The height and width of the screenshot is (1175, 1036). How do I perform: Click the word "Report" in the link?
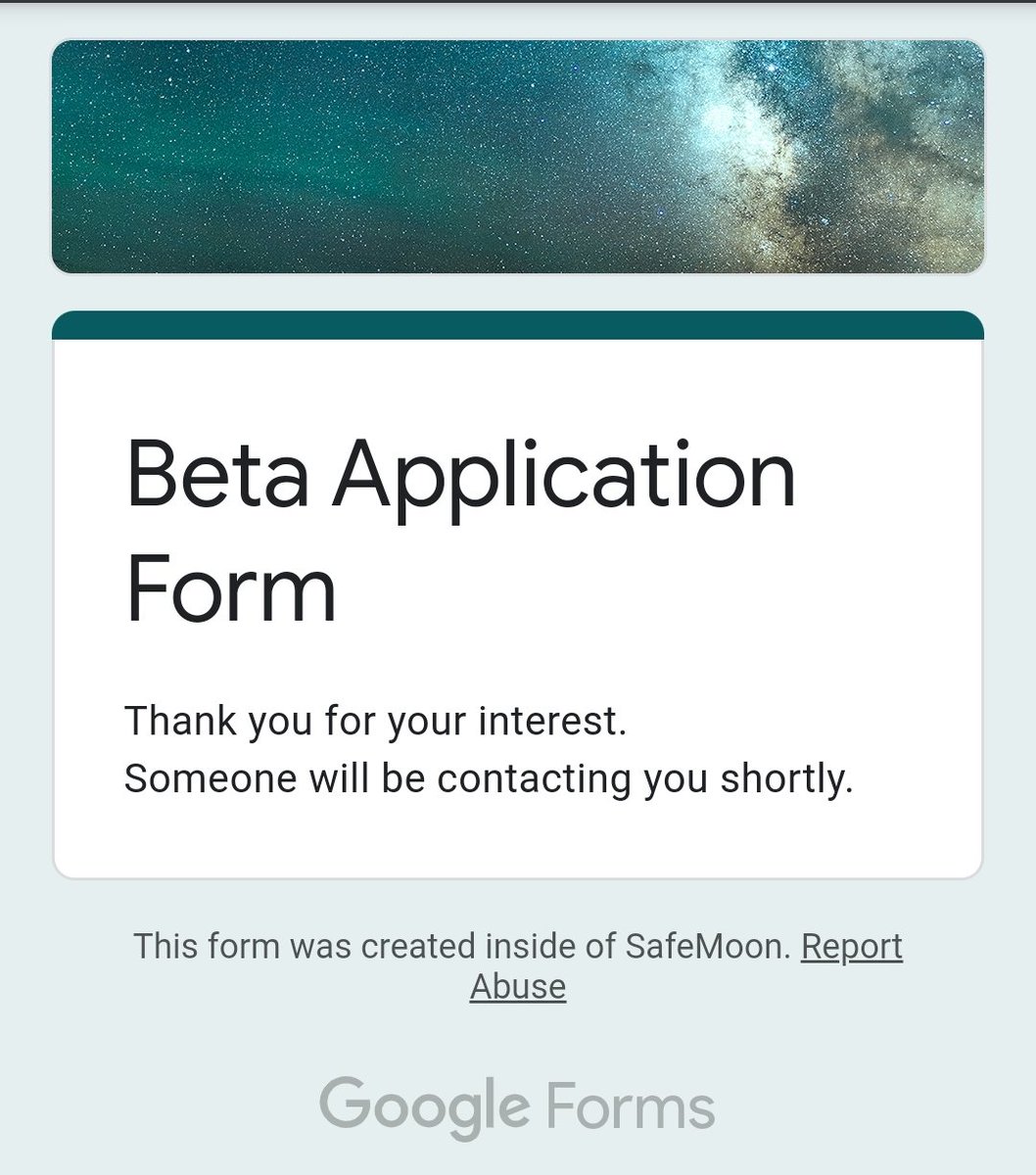coord(851,947)
